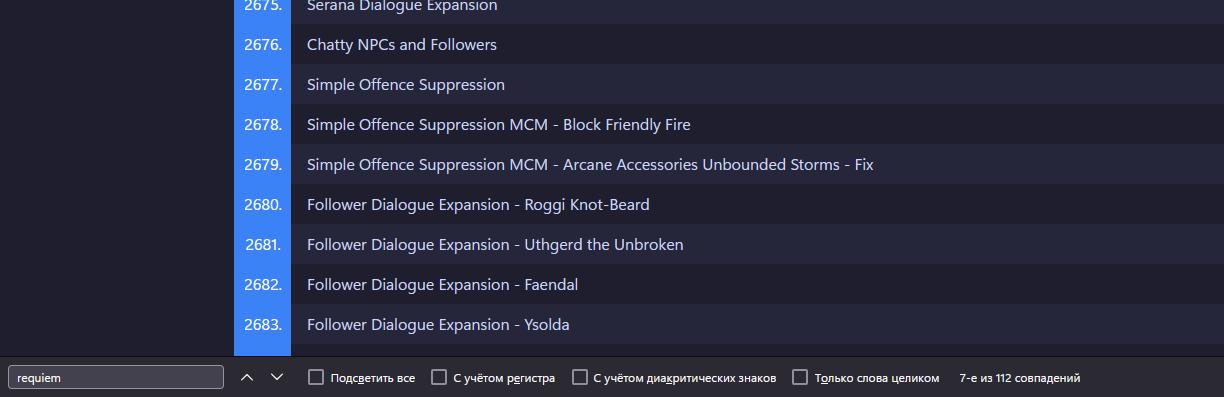Click Serana Dialogue Expansion entry

pos(757,8)
